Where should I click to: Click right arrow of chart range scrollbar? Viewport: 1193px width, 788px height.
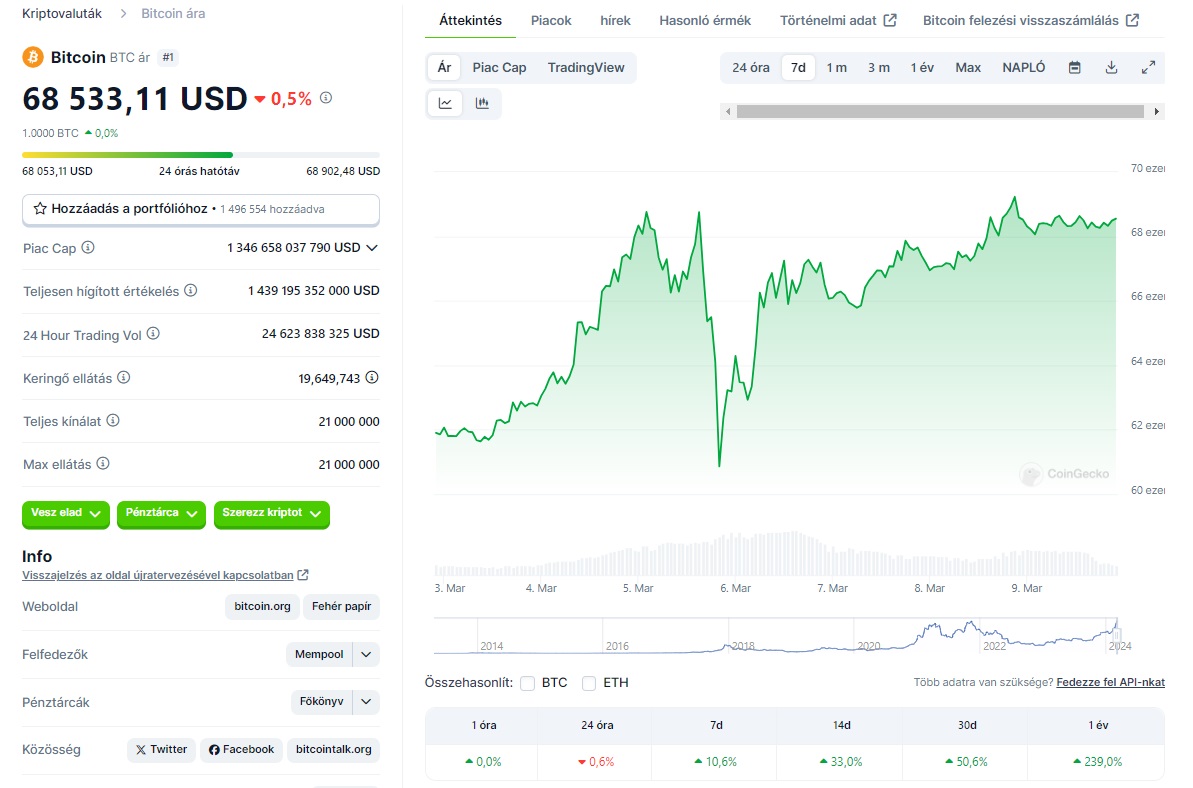[x=1156, y=112]
